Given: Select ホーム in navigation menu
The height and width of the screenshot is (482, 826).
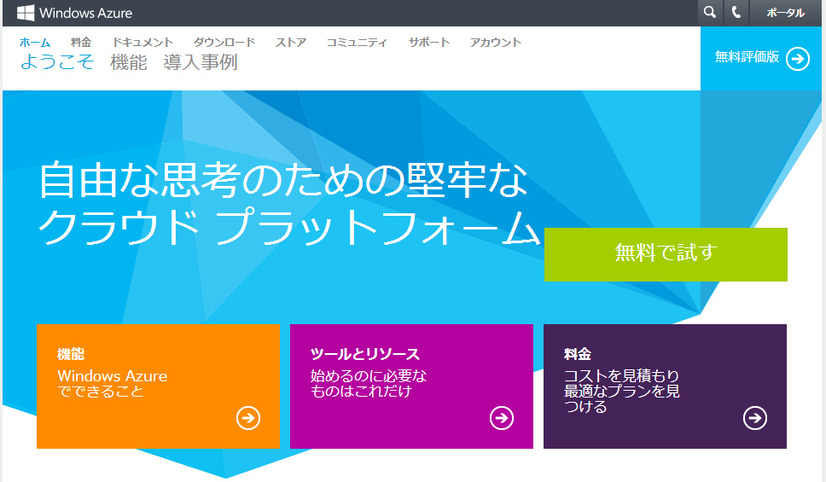Looking at the screenshot, I should (x=35, y=42).
